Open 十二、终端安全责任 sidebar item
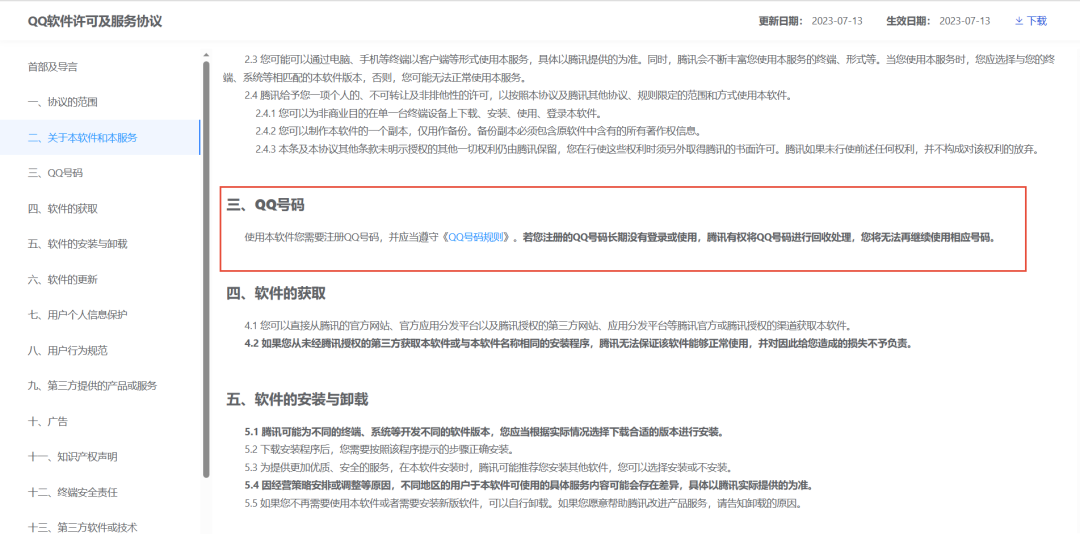Image resolution: width=1080 pixels, height=534 pixels. tap(72, 492)
